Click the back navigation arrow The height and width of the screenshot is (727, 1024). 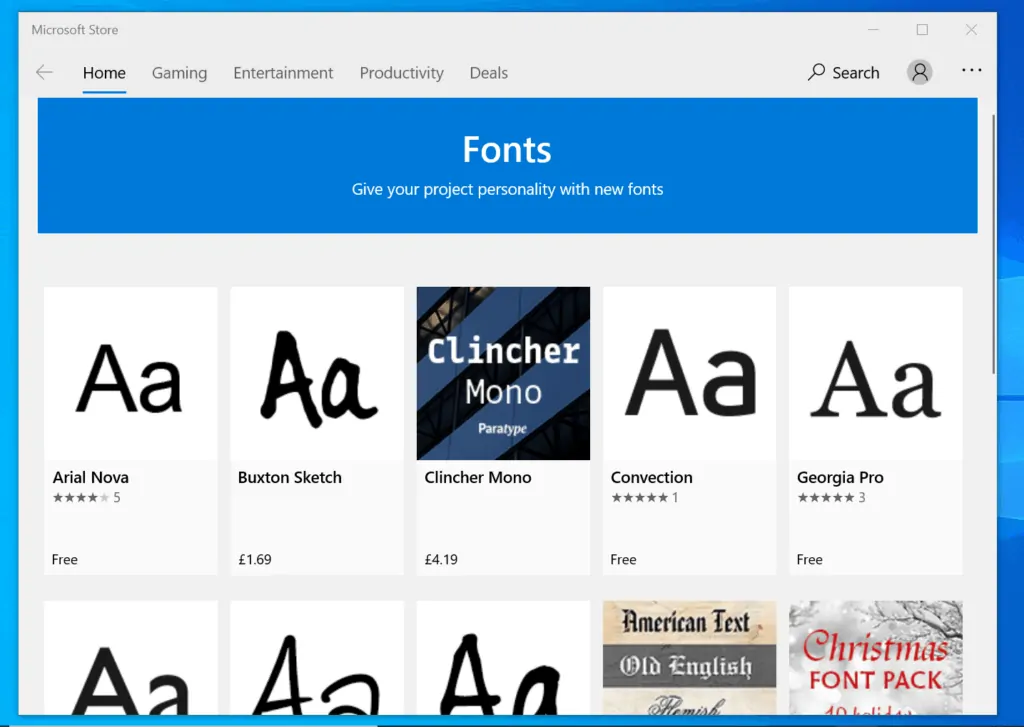[44, 72]
